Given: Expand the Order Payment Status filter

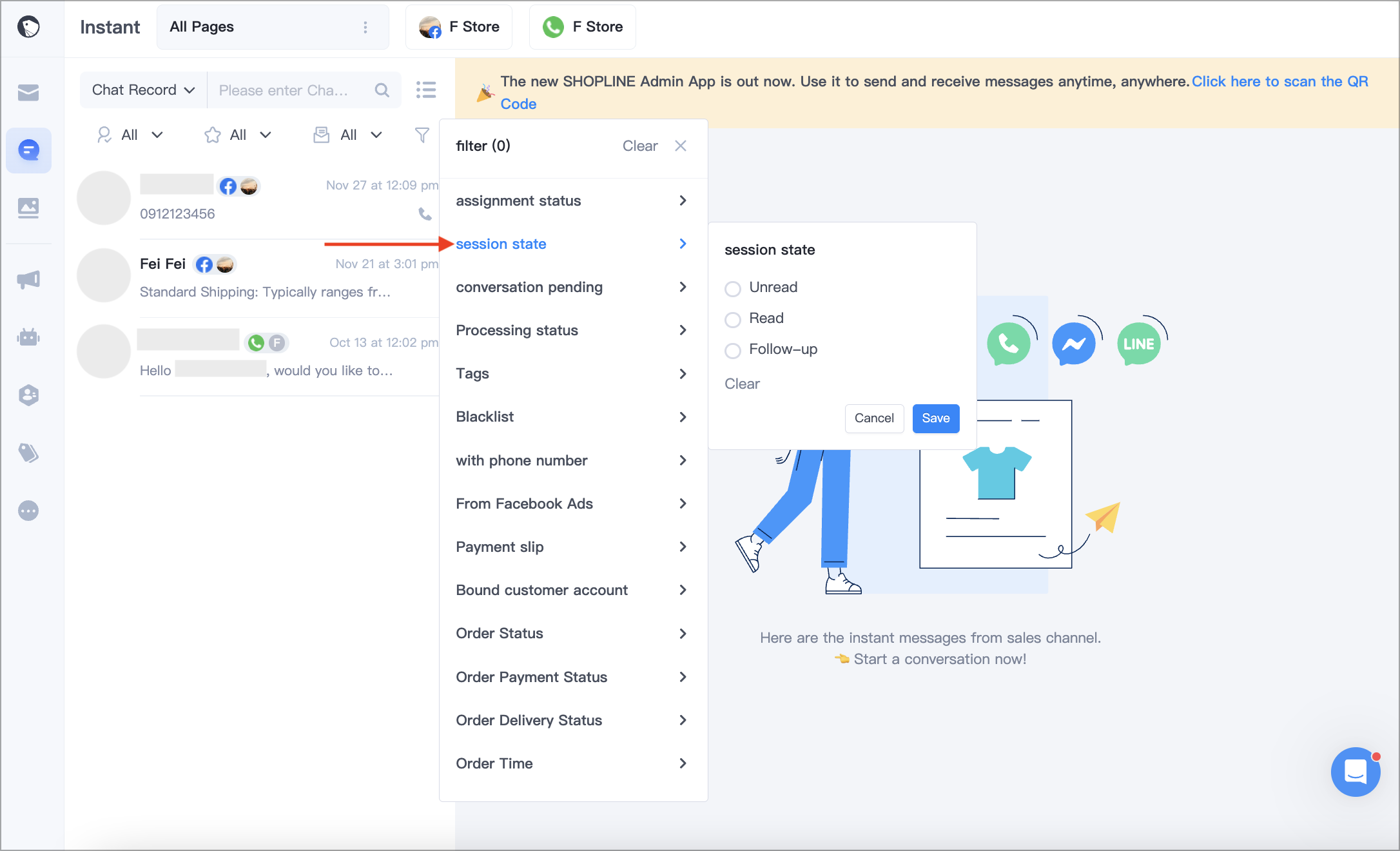Looking at the screenshot, I should pyautogui.click(x=572, y=677).
